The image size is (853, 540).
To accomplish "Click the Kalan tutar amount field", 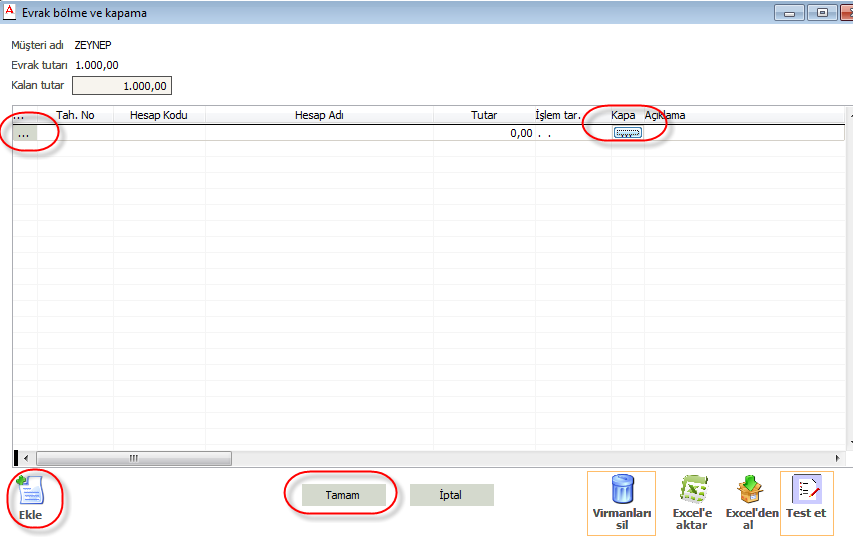I will coord(122,86).
